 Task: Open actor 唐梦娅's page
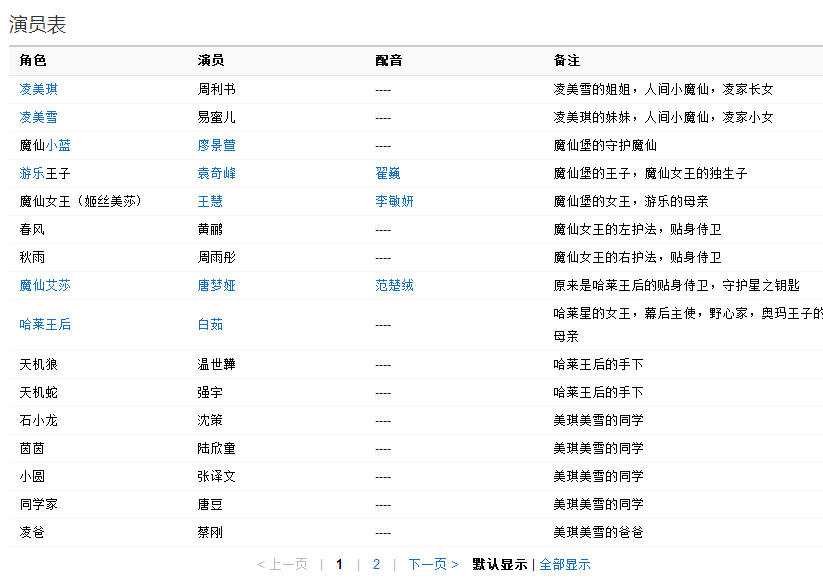(x=218, y=285)
